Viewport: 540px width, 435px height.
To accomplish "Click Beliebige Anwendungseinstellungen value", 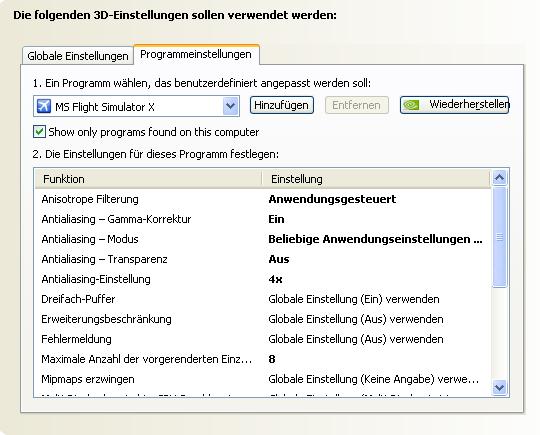I will coord(375,239).
